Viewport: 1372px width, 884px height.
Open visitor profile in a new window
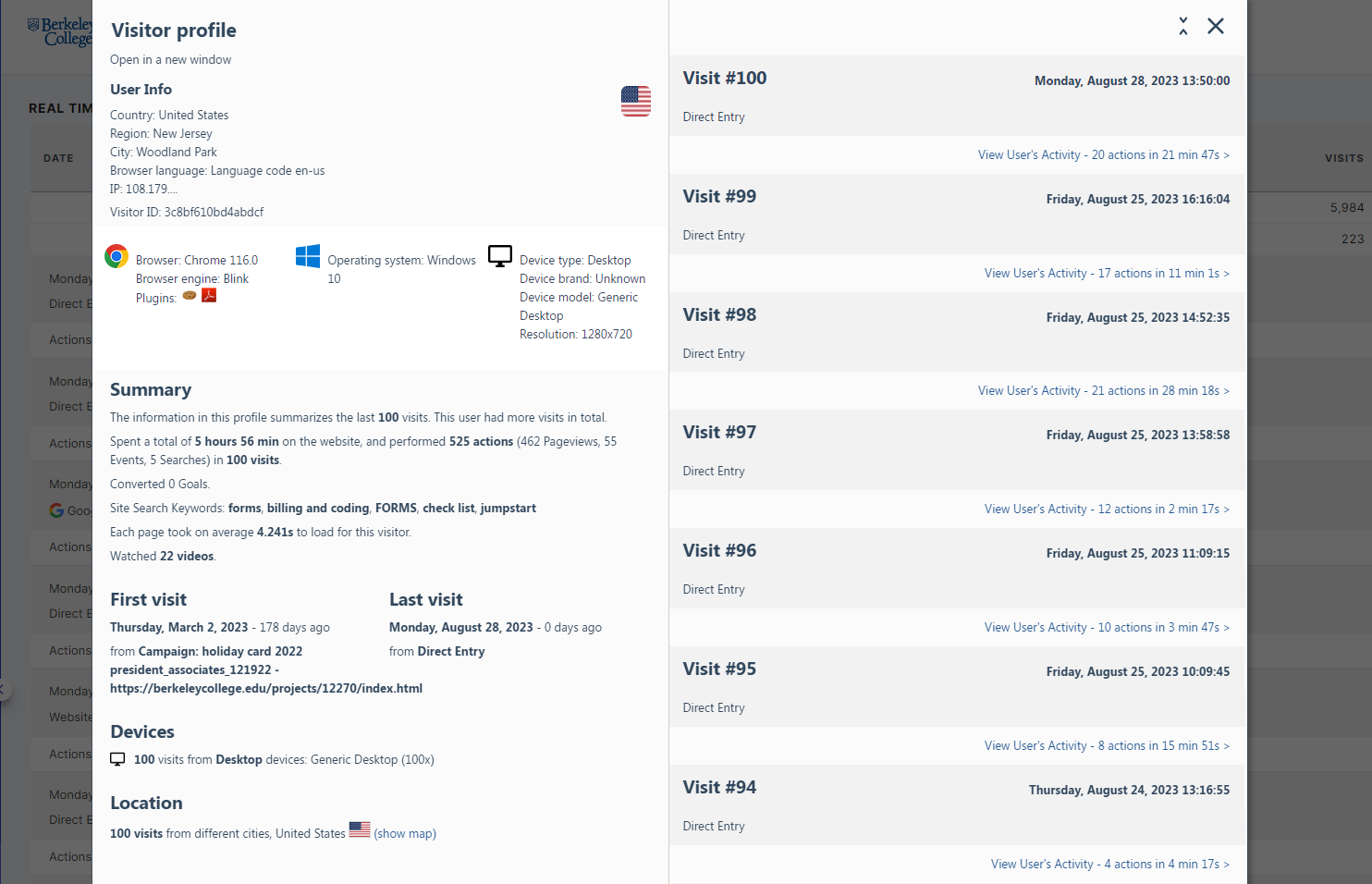(170, 60)
